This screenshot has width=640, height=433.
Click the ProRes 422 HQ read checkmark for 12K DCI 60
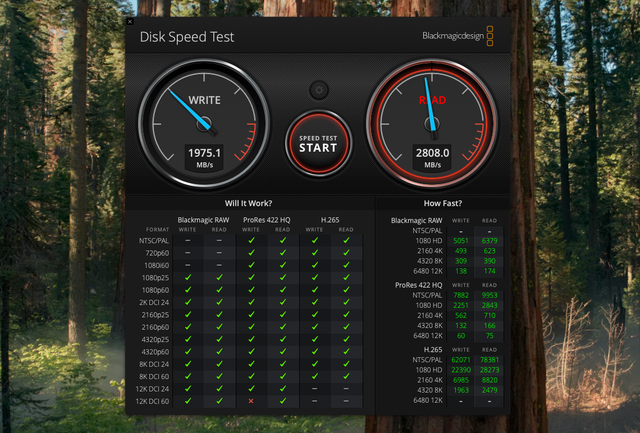(282, 401)
